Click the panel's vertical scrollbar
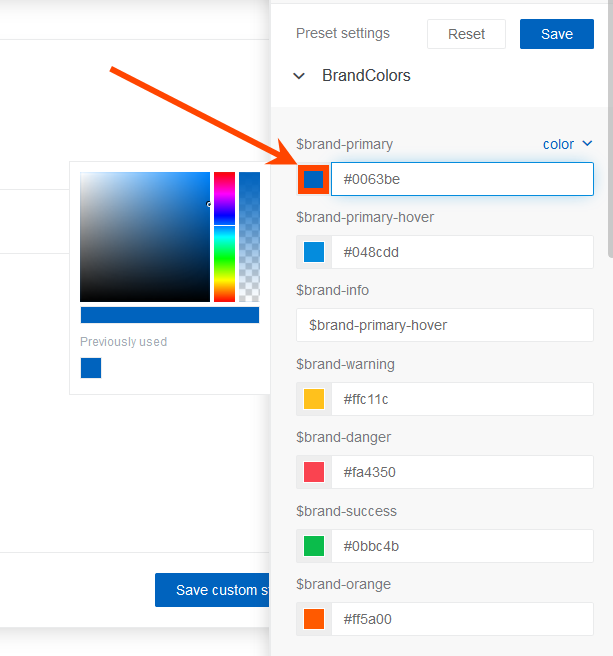The height and width of the screenshot is (656, 613). coord(610,130)
